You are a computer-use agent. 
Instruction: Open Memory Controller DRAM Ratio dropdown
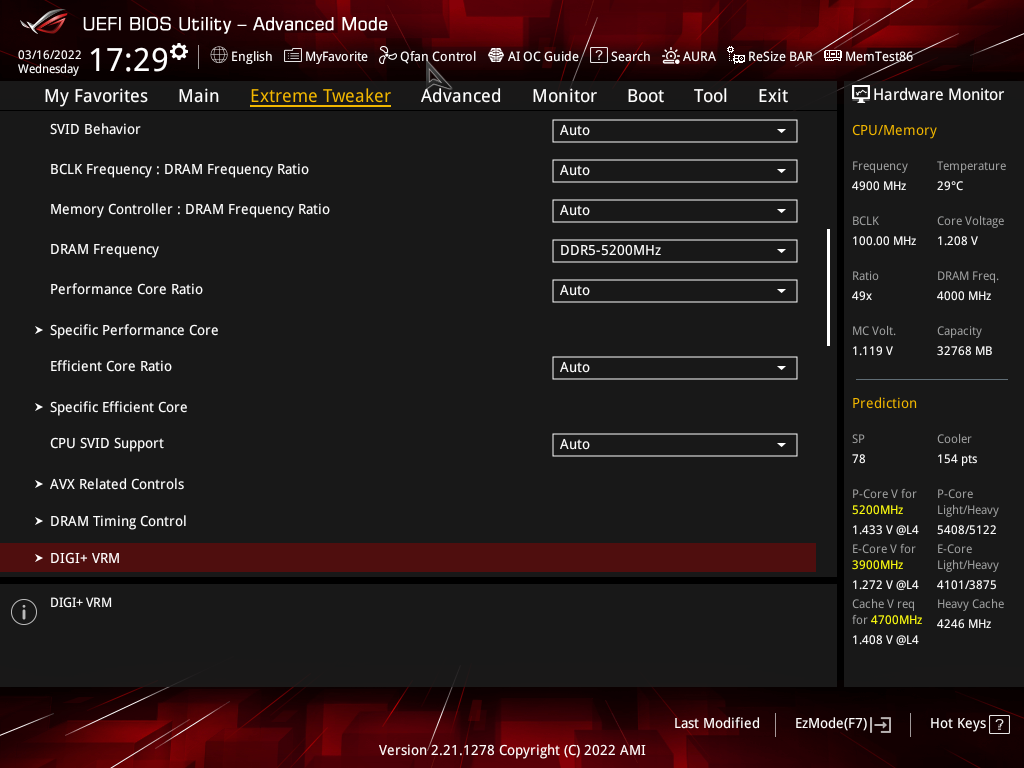(675, 210)
